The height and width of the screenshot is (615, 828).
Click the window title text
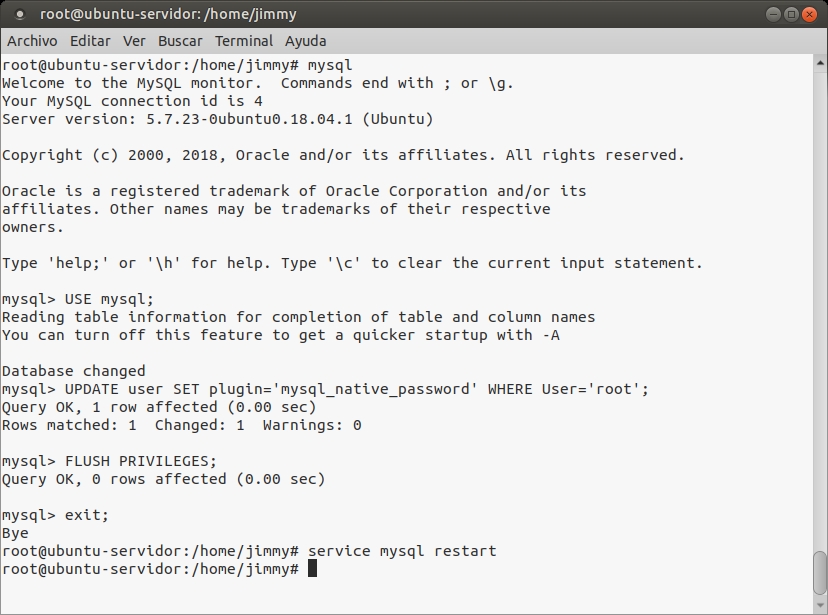pyautogui.click(x=168, y=15)
